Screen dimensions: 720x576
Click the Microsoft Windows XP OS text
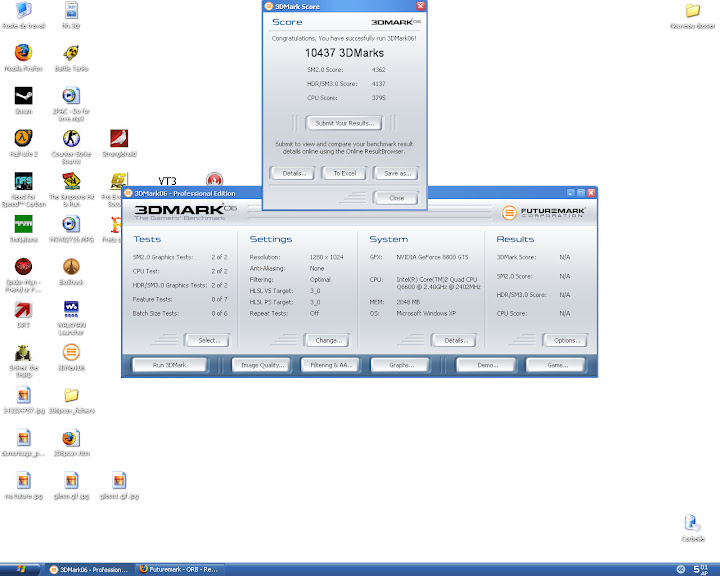[426, 313]
